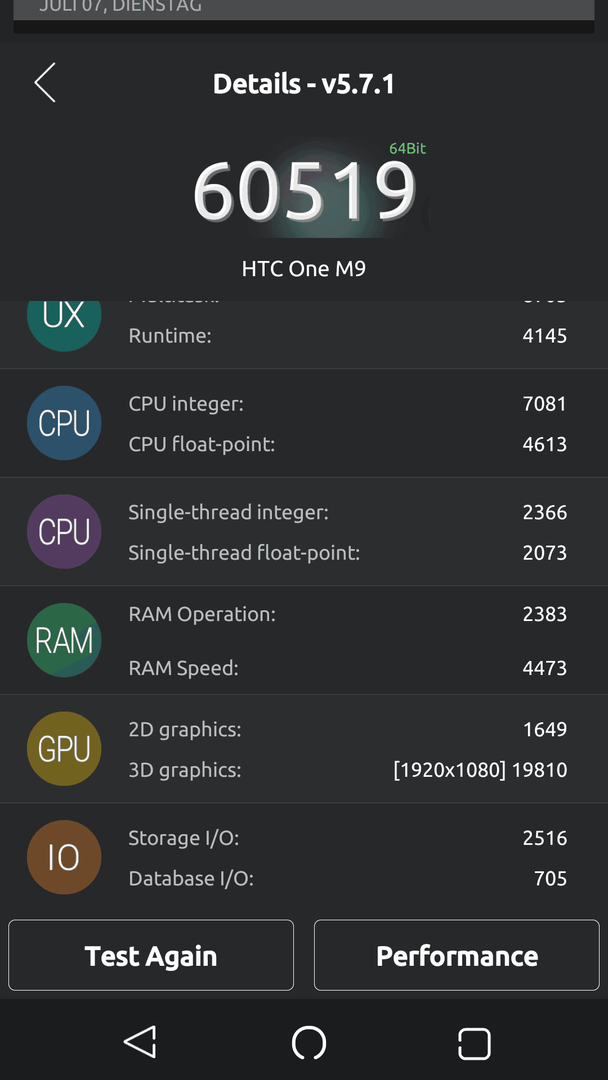Tap the HTC One M9 device name
The height and width of the screenshot is (1080, 608).
[304, 268]
